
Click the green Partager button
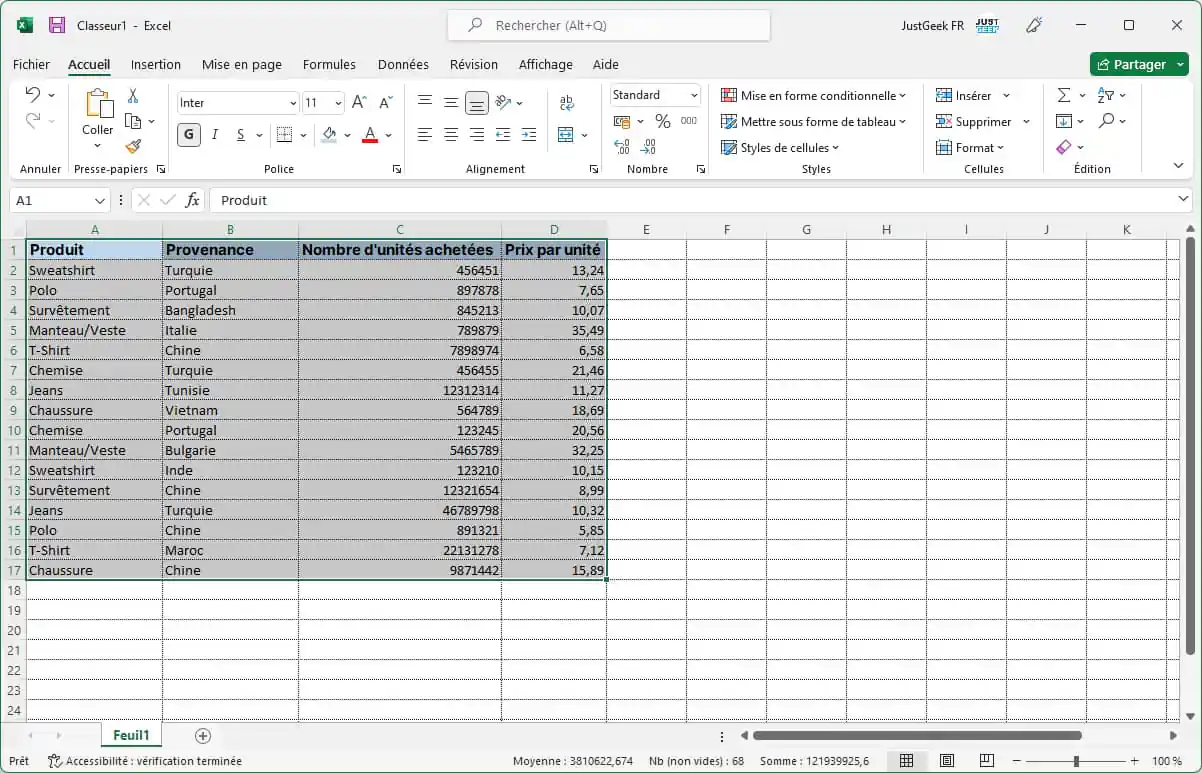[x=1139, y=64]
